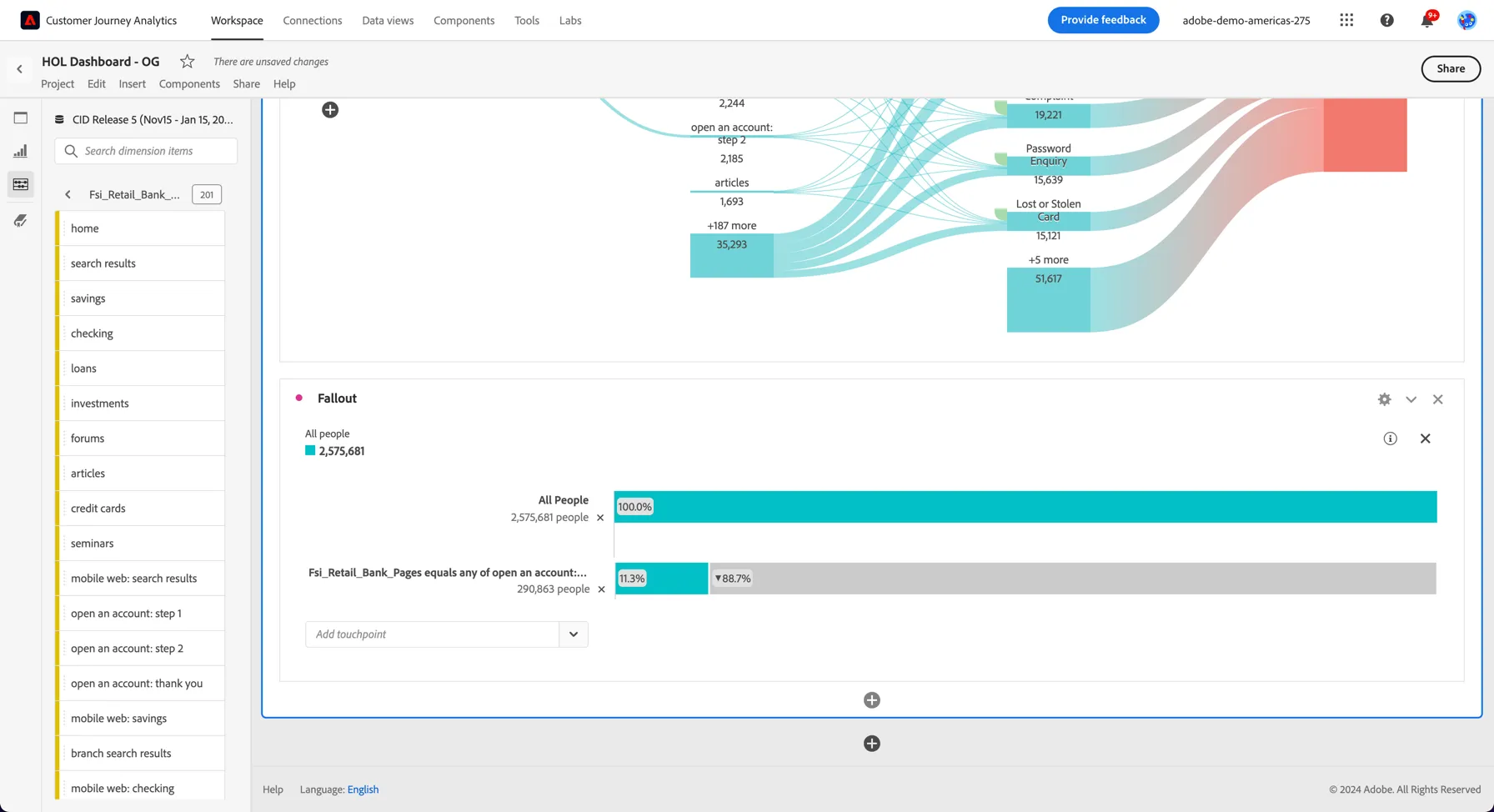
Task: Click the Adobe logo icon
Action: click(30, 20)
